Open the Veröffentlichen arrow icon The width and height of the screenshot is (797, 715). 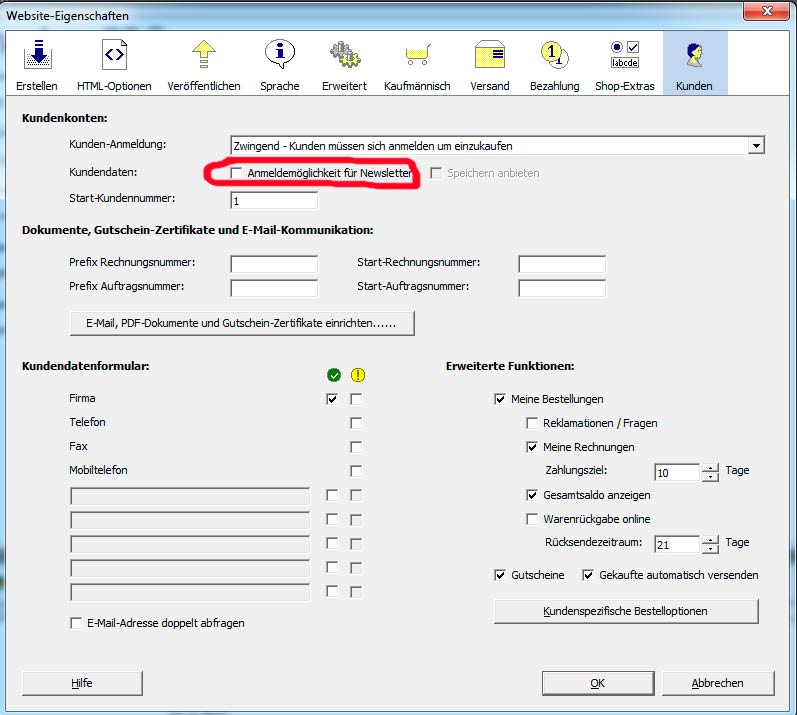[x=204, y=55]
